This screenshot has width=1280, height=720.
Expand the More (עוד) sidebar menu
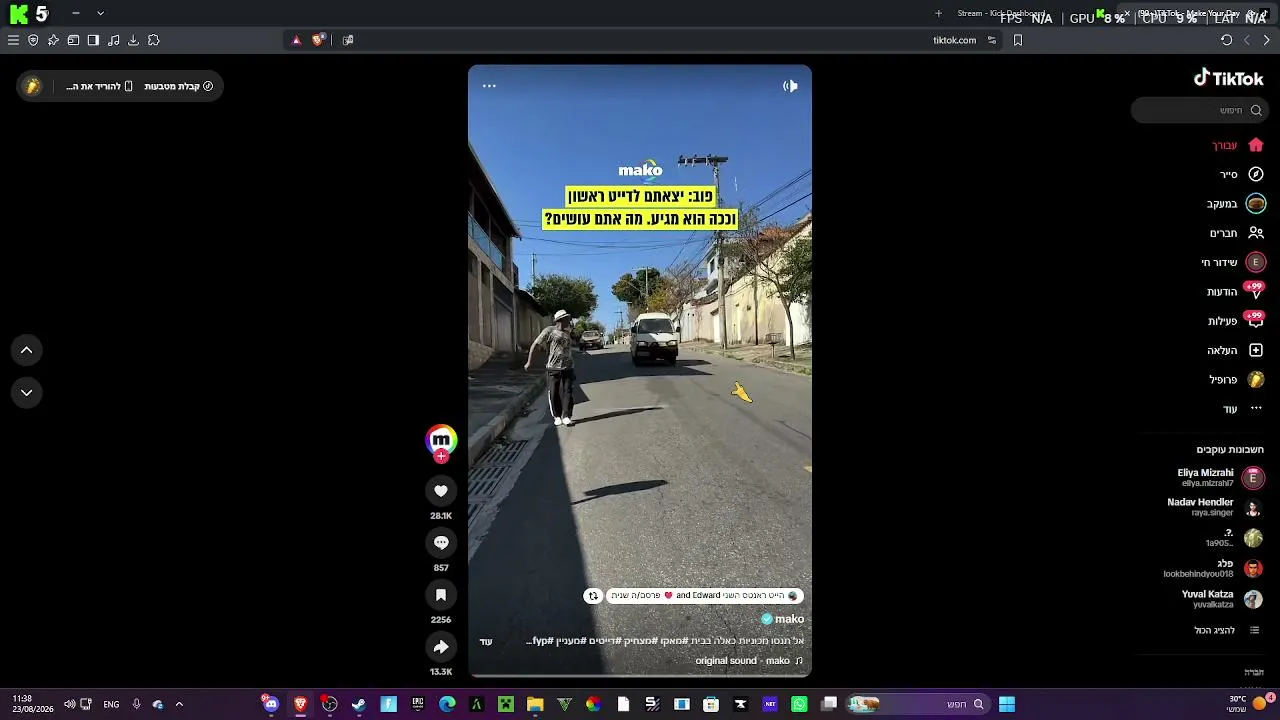pyautogui.click(x=1243, y=409)
